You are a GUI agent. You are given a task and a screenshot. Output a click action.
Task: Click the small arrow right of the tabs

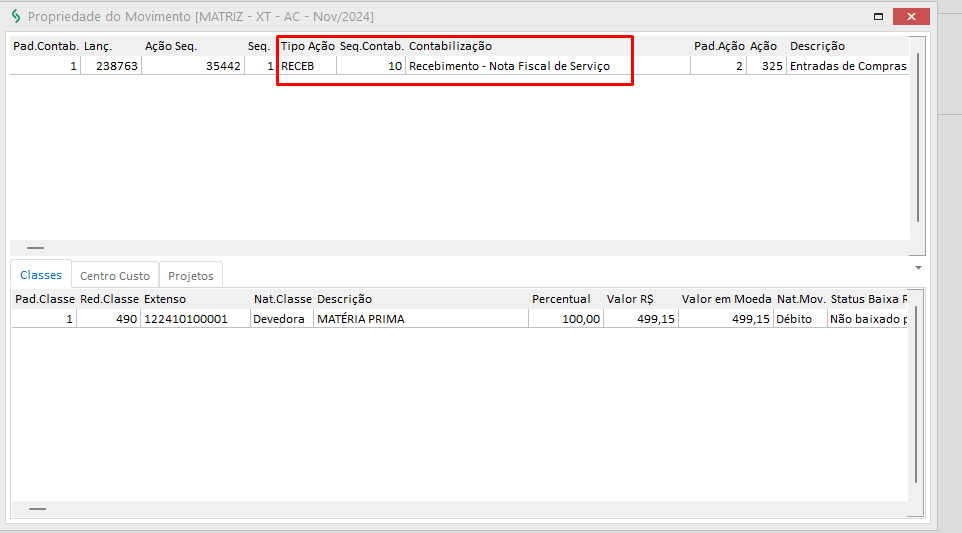point(918,268)
